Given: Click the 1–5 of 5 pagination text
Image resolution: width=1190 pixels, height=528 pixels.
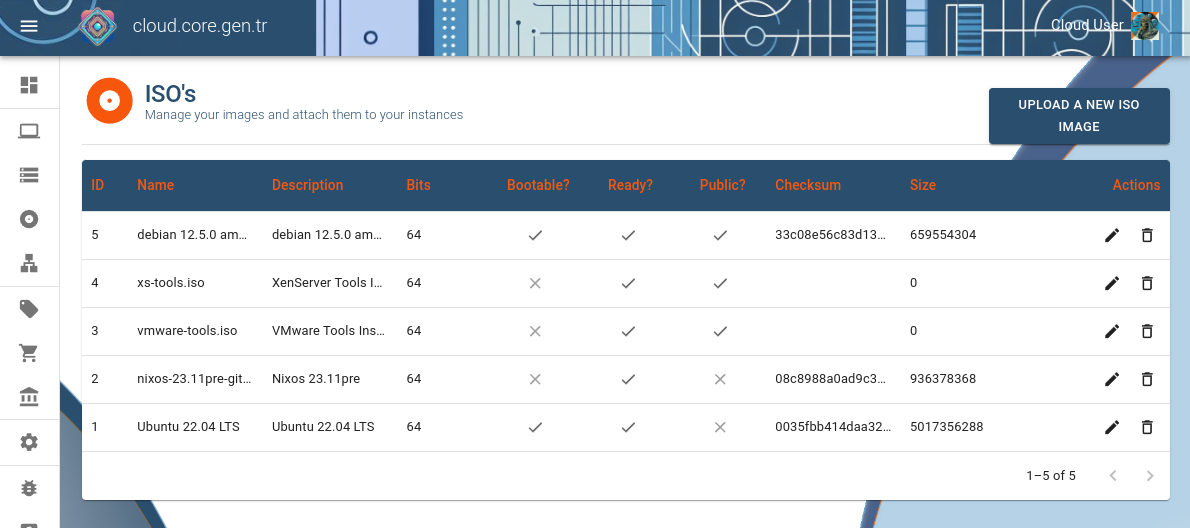Looking at the screenshot, I should pyautogui.click(x=1050, y=476).
